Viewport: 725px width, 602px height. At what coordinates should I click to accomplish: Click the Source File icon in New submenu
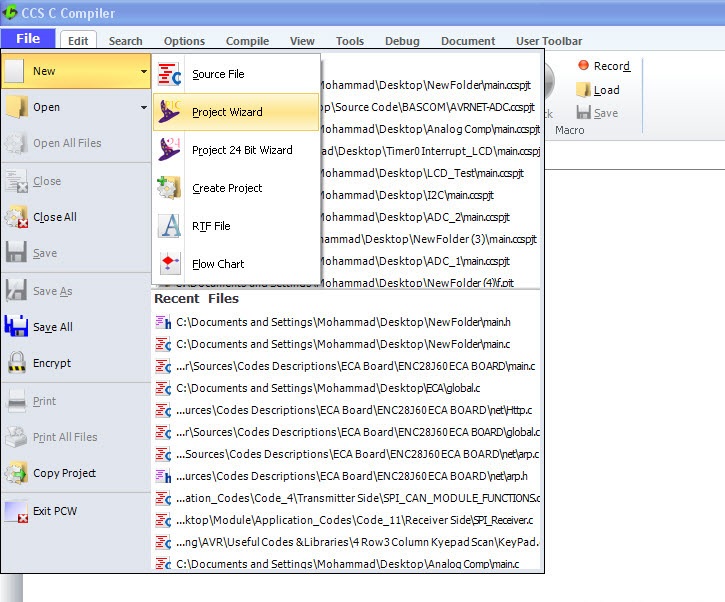pyautogui.click(x=169, y=74)
